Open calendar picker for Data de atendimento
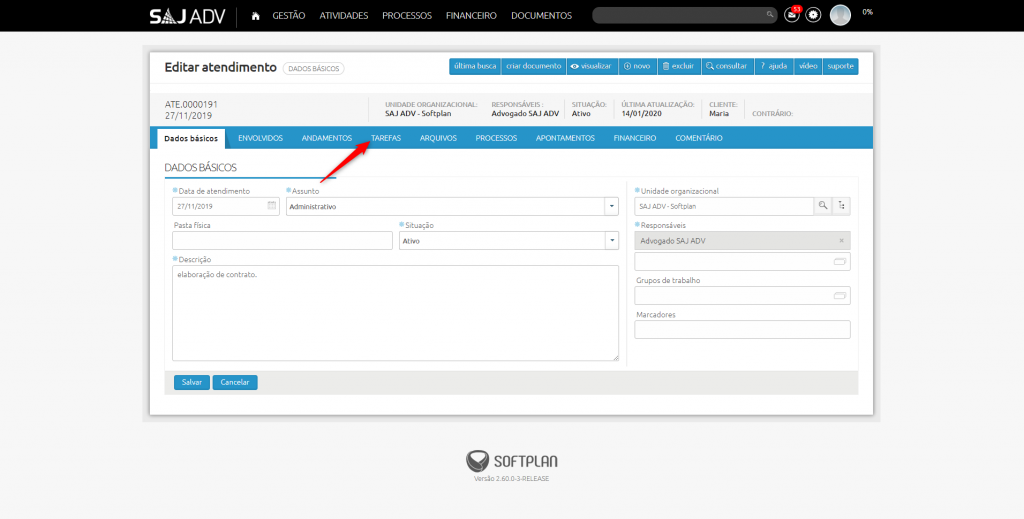The height and width of the screenshot is (519, 1024). 272,206
